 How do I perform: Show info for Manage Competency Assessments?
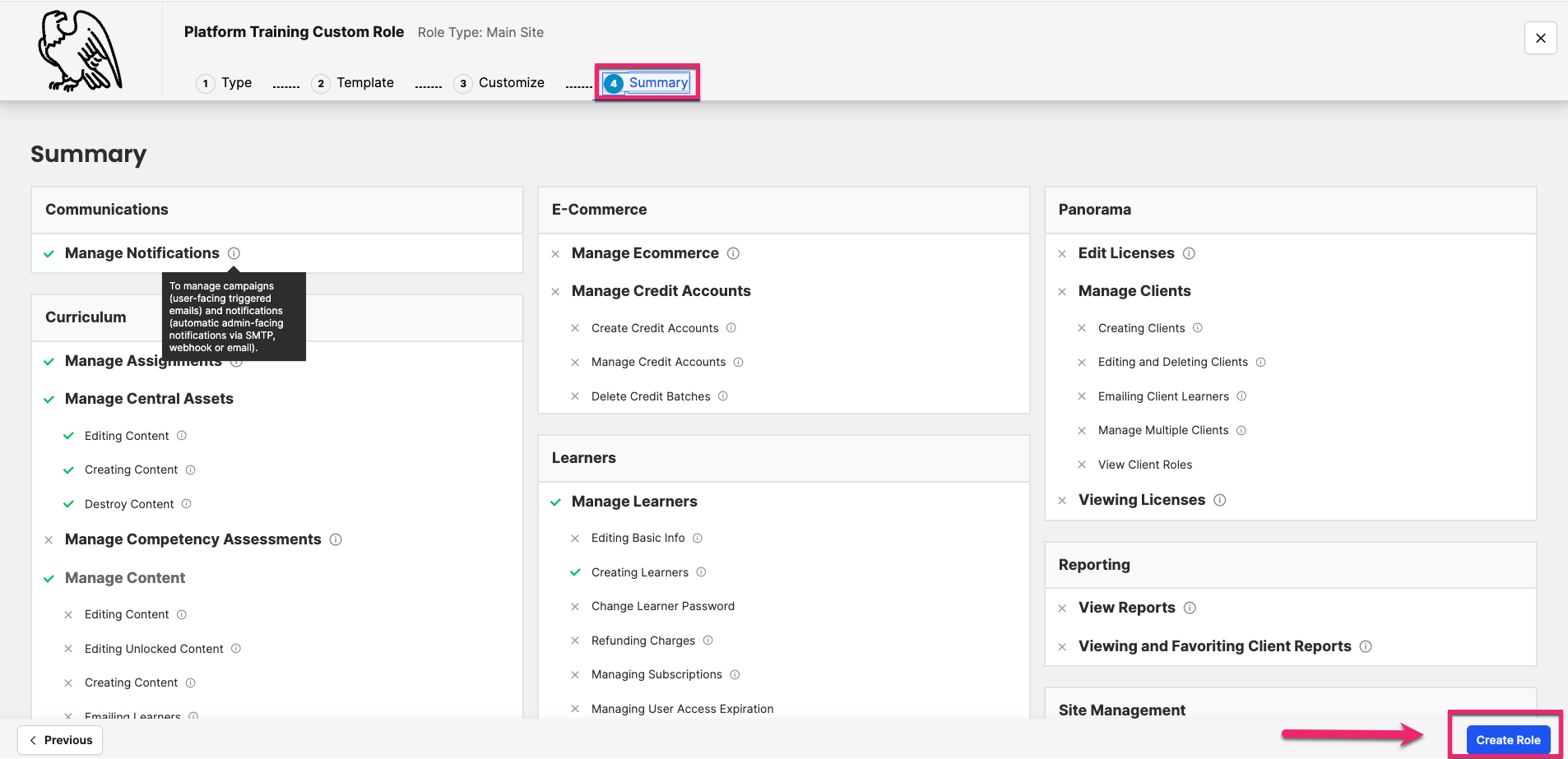(x=336, y=539)
